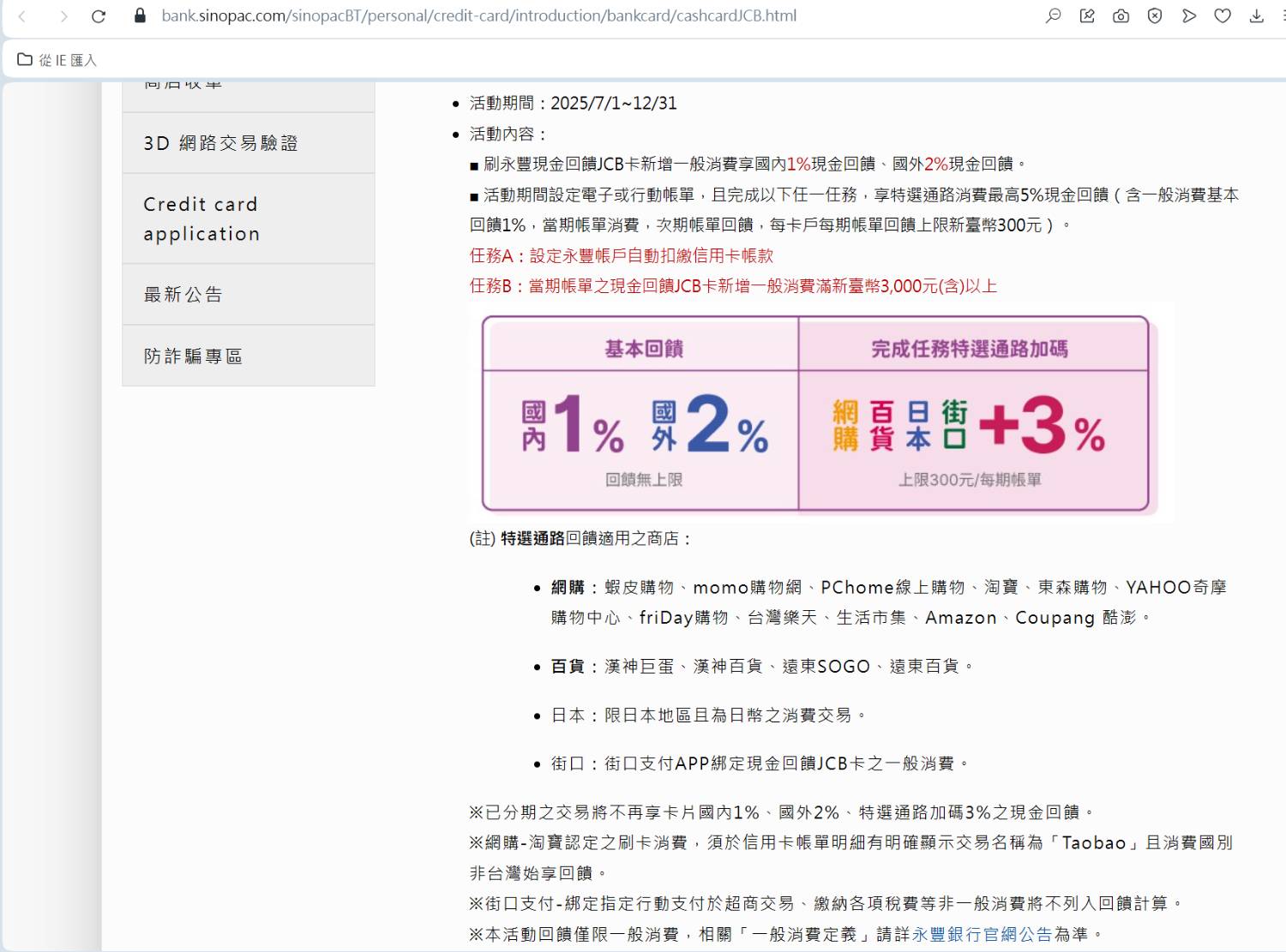Reload the page with the refresh icon

pos(99,16)
